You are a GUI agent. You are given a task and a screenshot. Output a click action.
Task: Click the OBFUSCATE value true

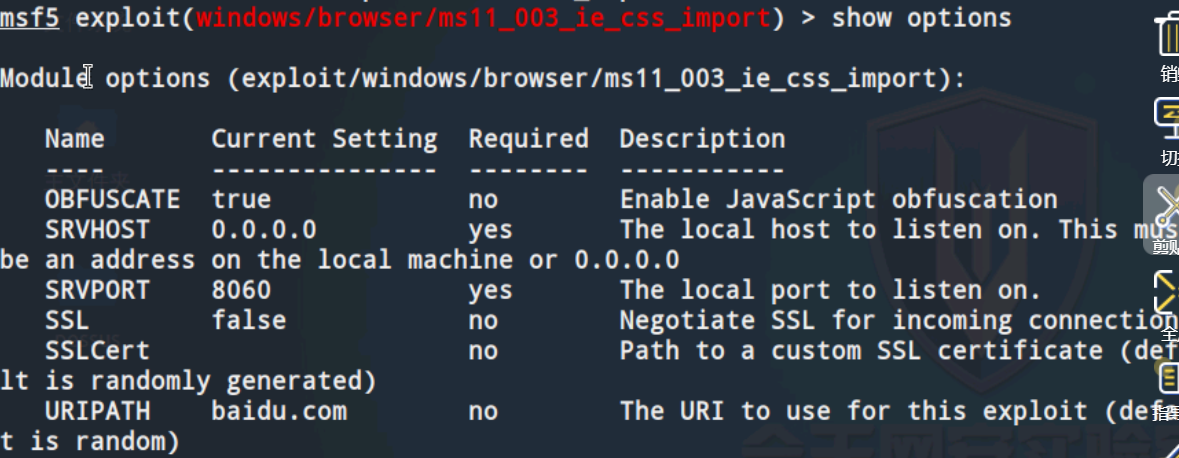[x=241, y=199]
